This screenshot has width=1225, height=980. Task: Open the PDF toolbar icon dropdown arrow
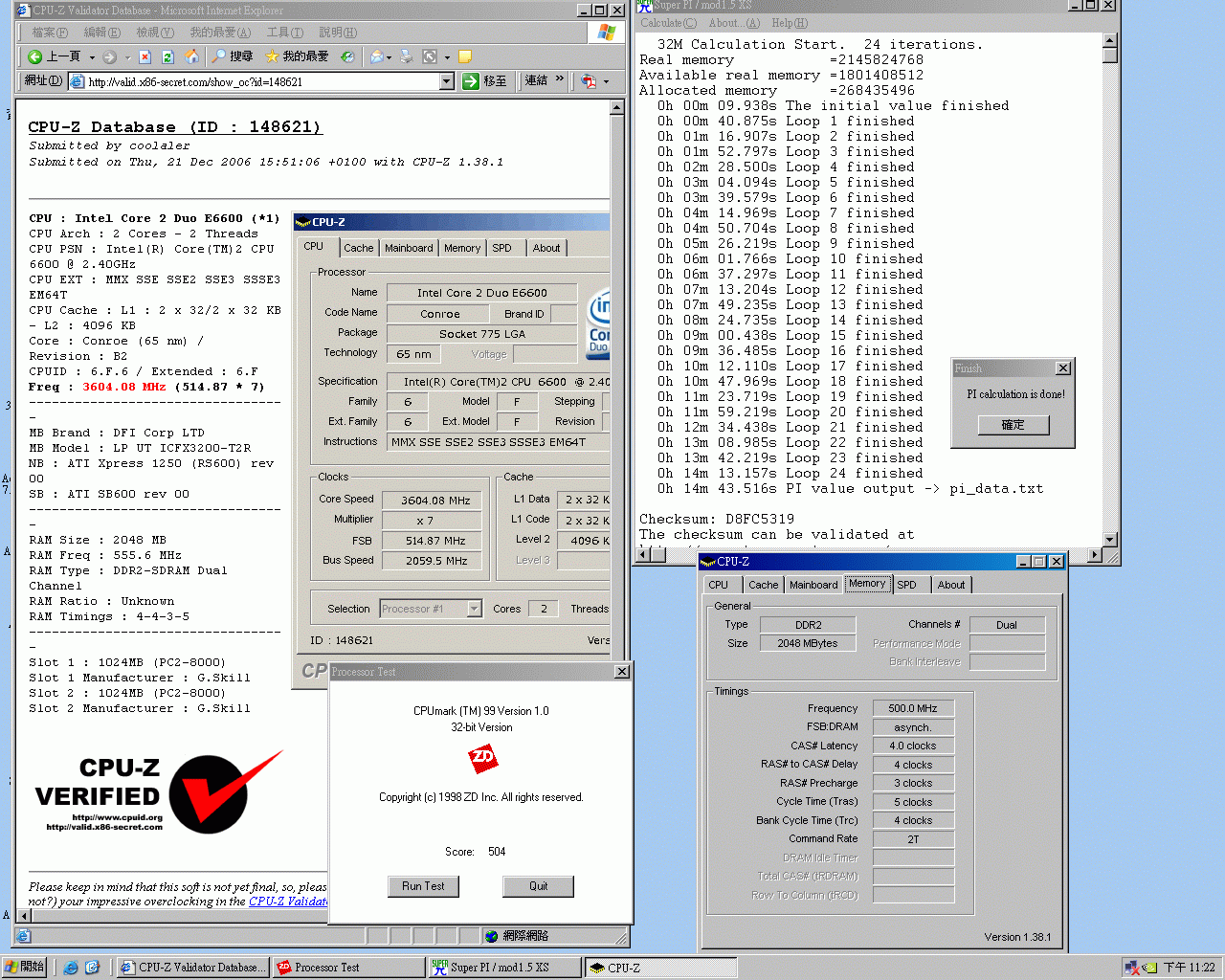[606, 81]
